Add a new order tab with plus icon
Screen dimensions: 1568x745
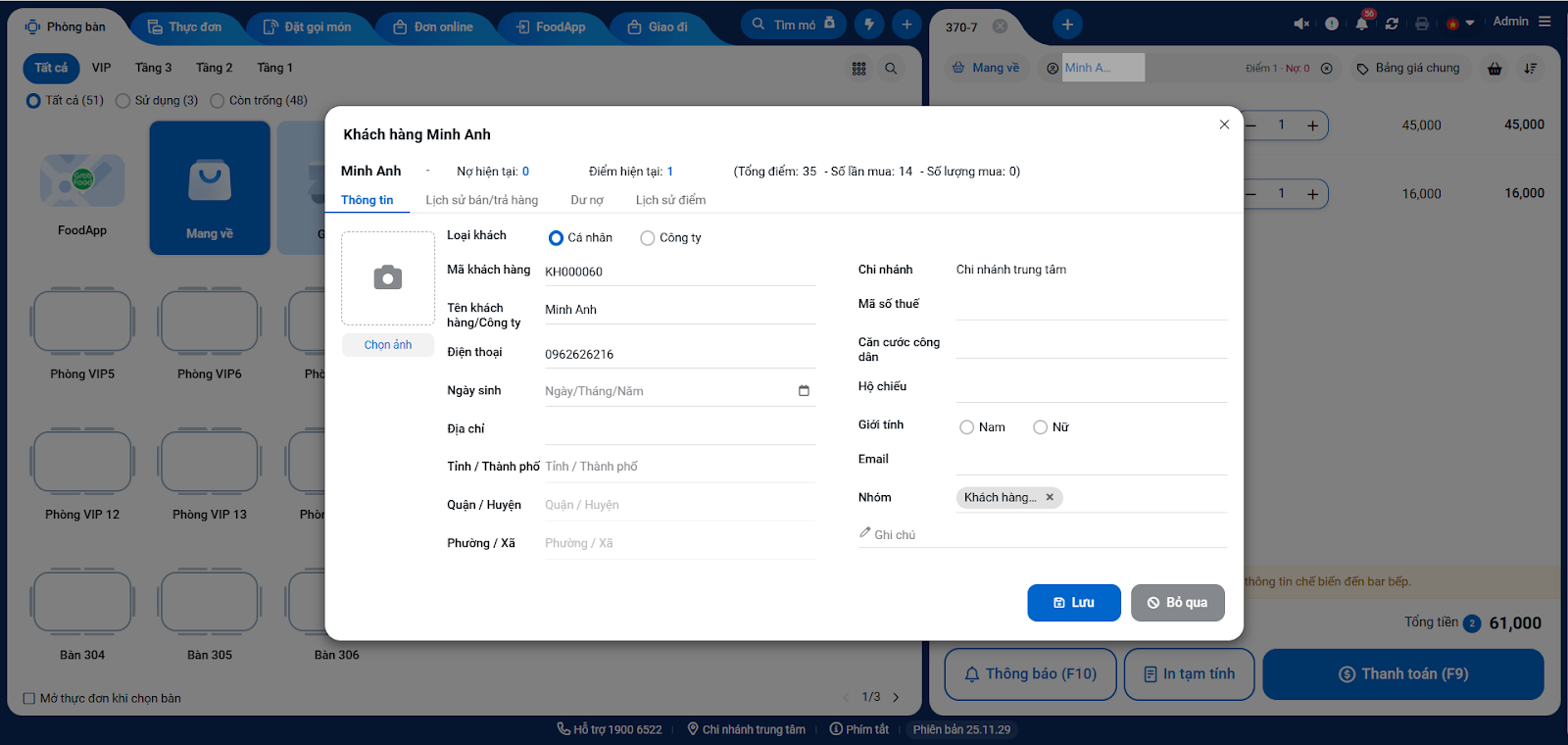tap(1067, 25)
